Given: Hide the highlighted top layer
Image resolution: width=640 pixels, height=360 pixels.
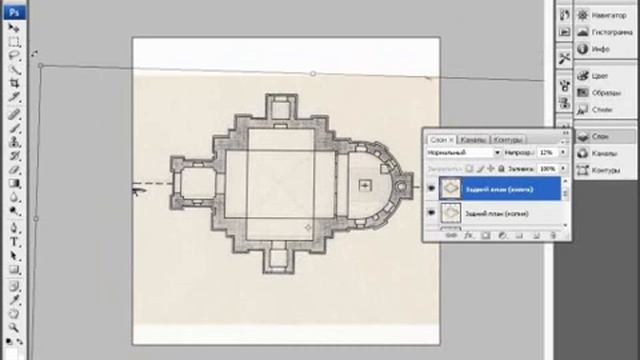Looking at the screenshot, I should coord(431,189).
